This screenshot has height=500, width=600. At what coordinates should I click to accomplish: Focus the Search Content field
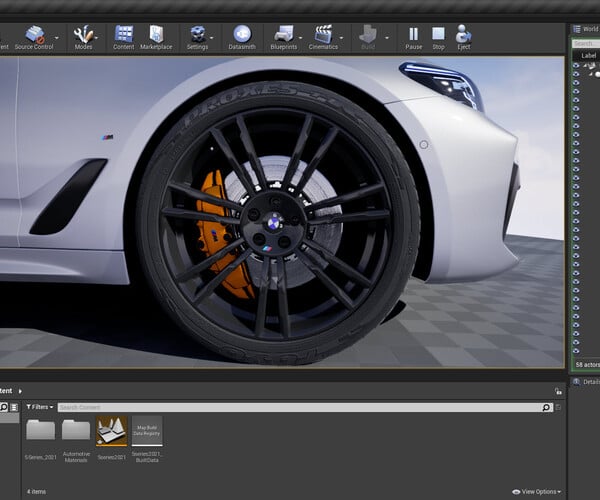pyautogui.click(x=305, y=407)
